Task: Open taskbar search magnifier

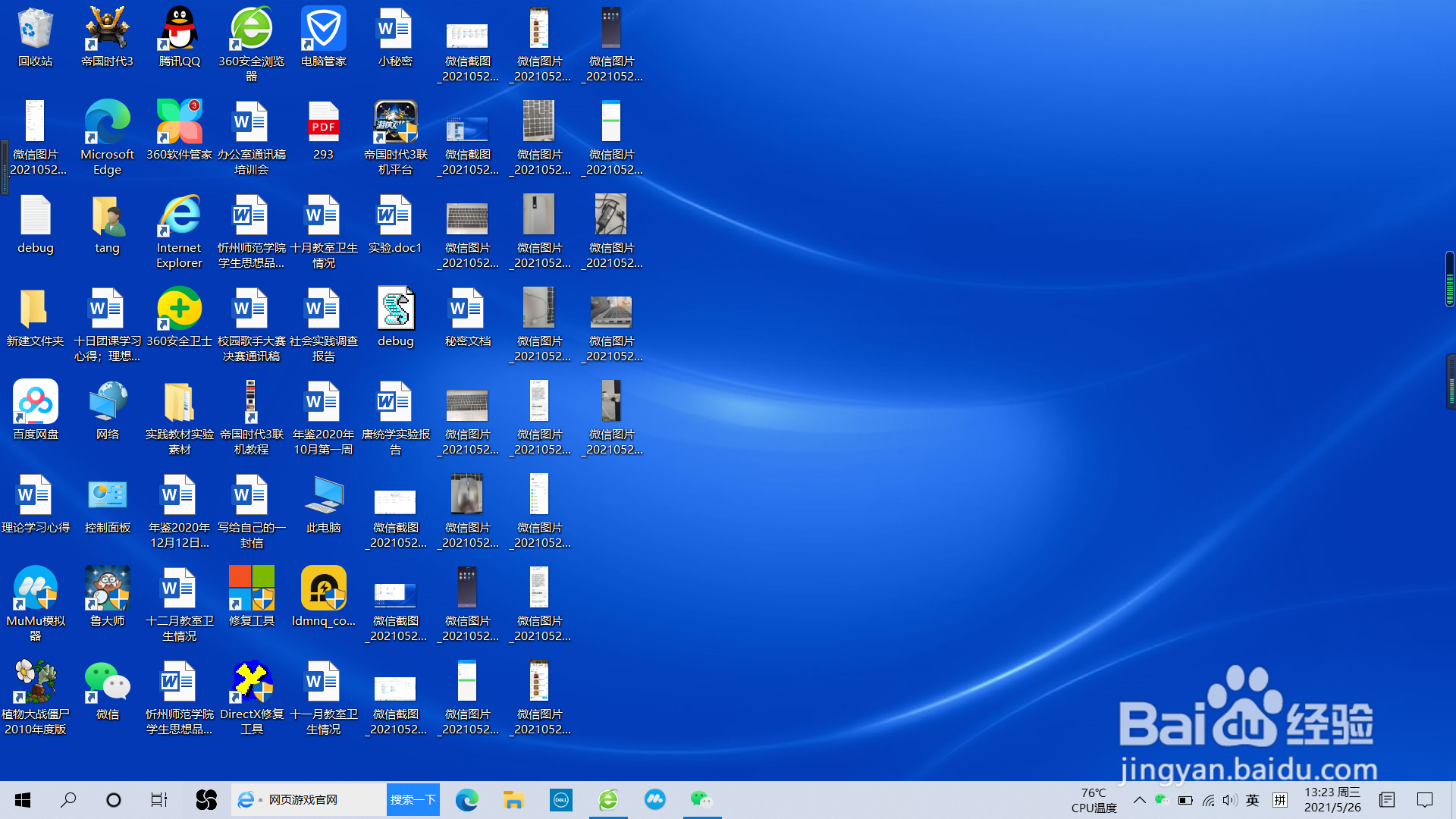Action: (x=68, y=799)
